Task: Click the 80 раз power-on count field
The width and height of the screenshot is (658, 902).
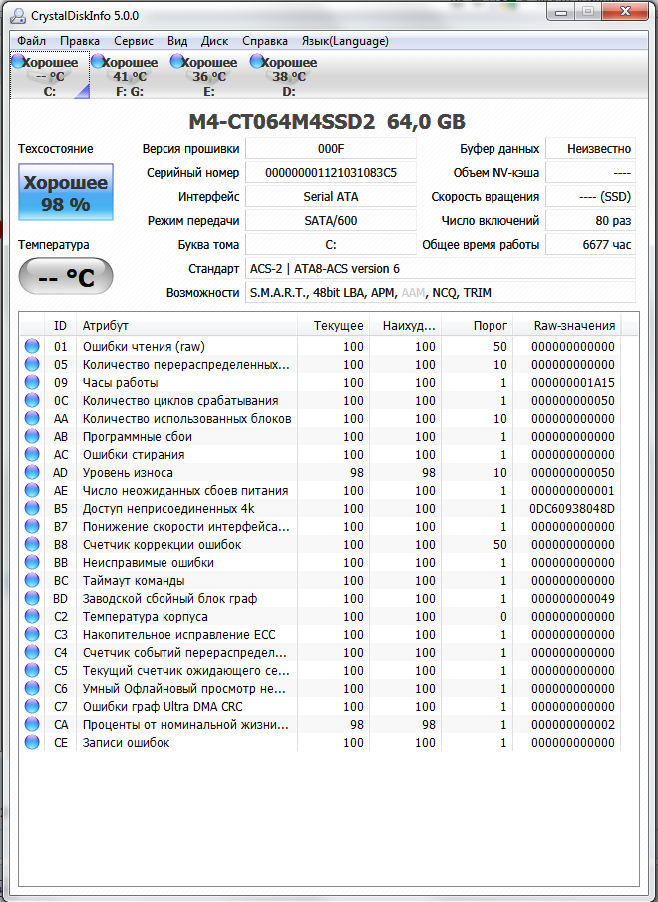Action: pyautogui.click(x=591, y=220)
